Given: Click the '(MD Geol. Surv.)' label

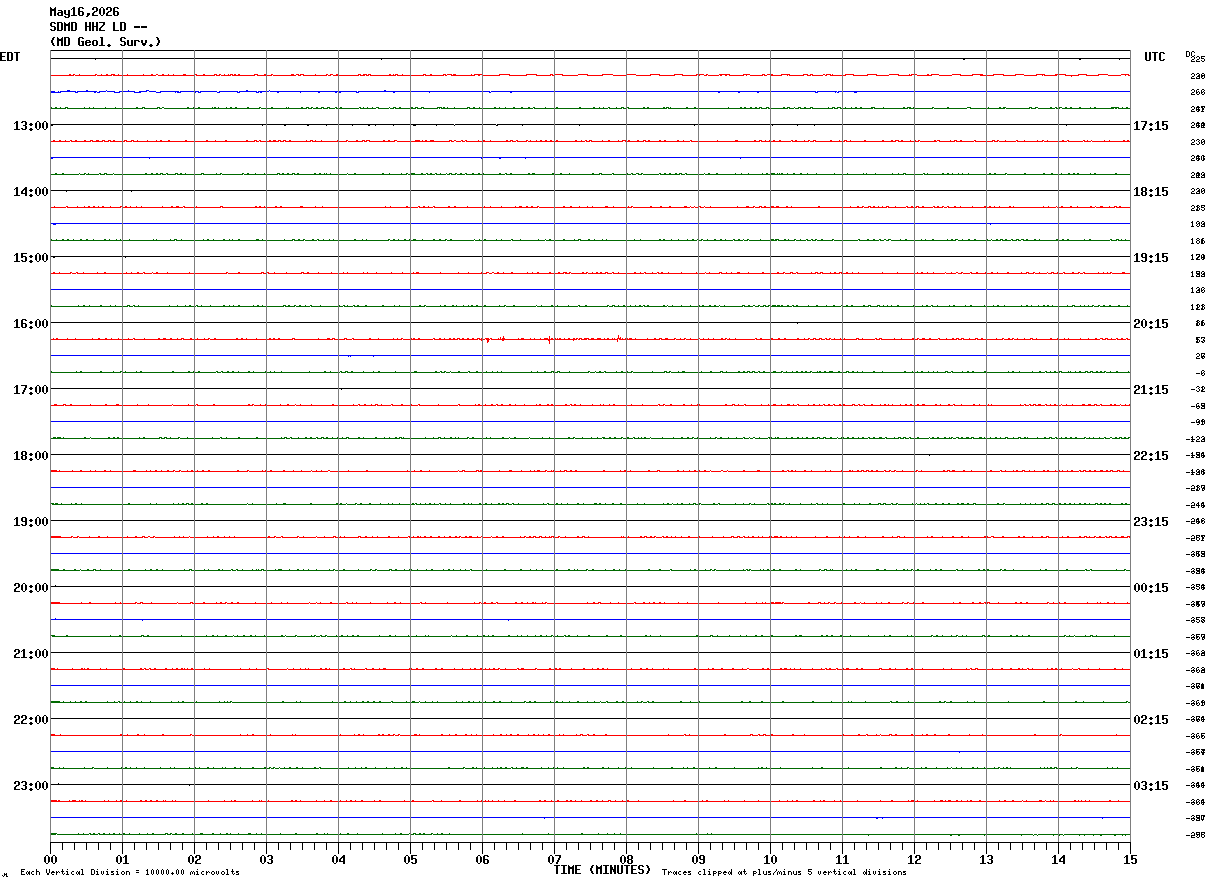Looking at the screenshot, I should (105, 42).
